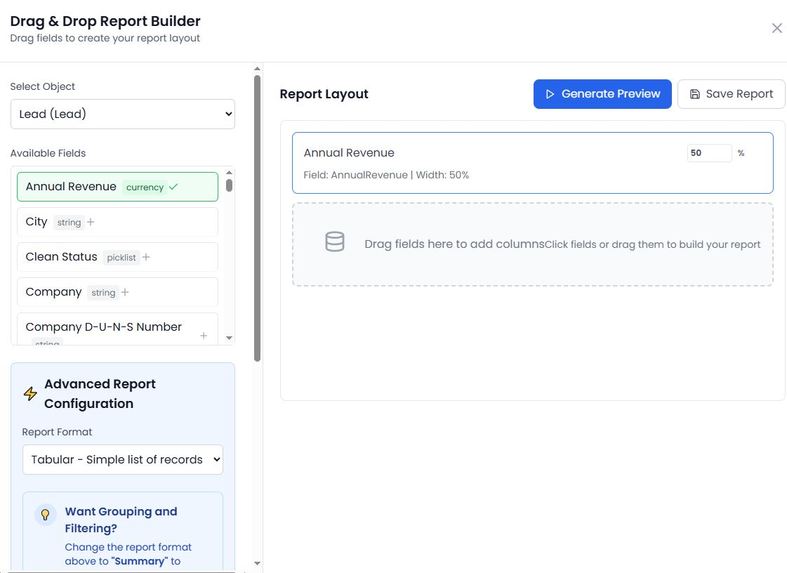The width and height of the screenshot is (787, 573).
Task: Click the fields list scroll down arrow
Action: pos(229,338)
